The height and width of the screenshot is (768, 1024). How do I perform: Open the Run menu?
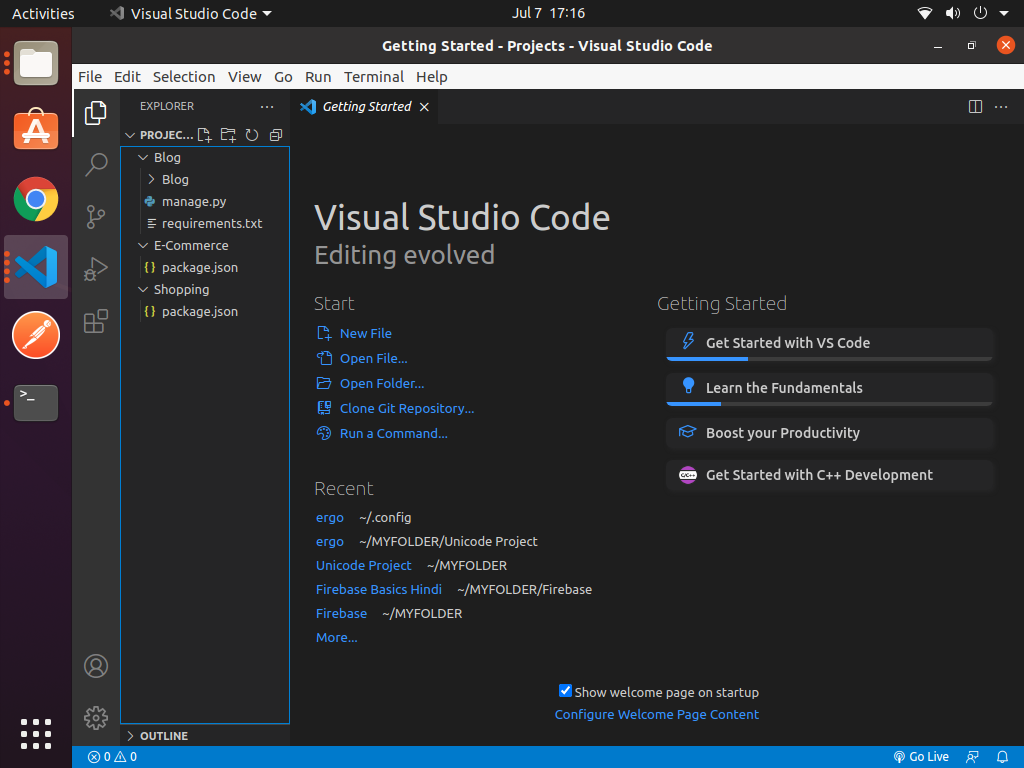click(x=318, y=77)
